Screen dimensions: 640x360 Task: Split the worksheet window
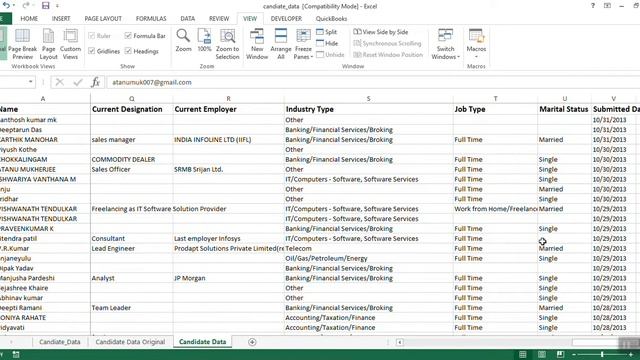327,32
